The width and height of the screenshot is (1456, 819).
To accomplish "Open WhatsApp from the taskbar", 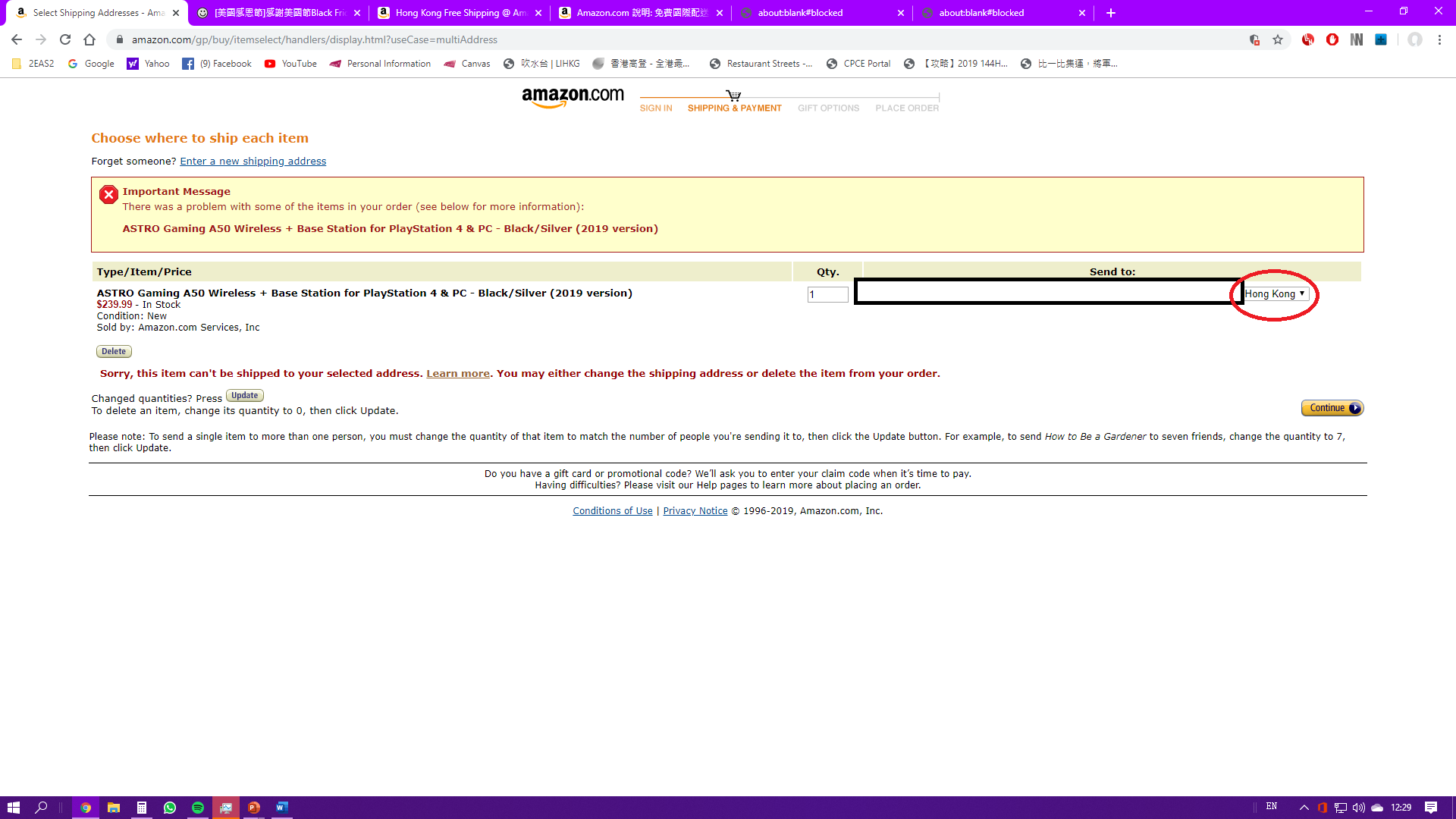I will click(170, 808).
